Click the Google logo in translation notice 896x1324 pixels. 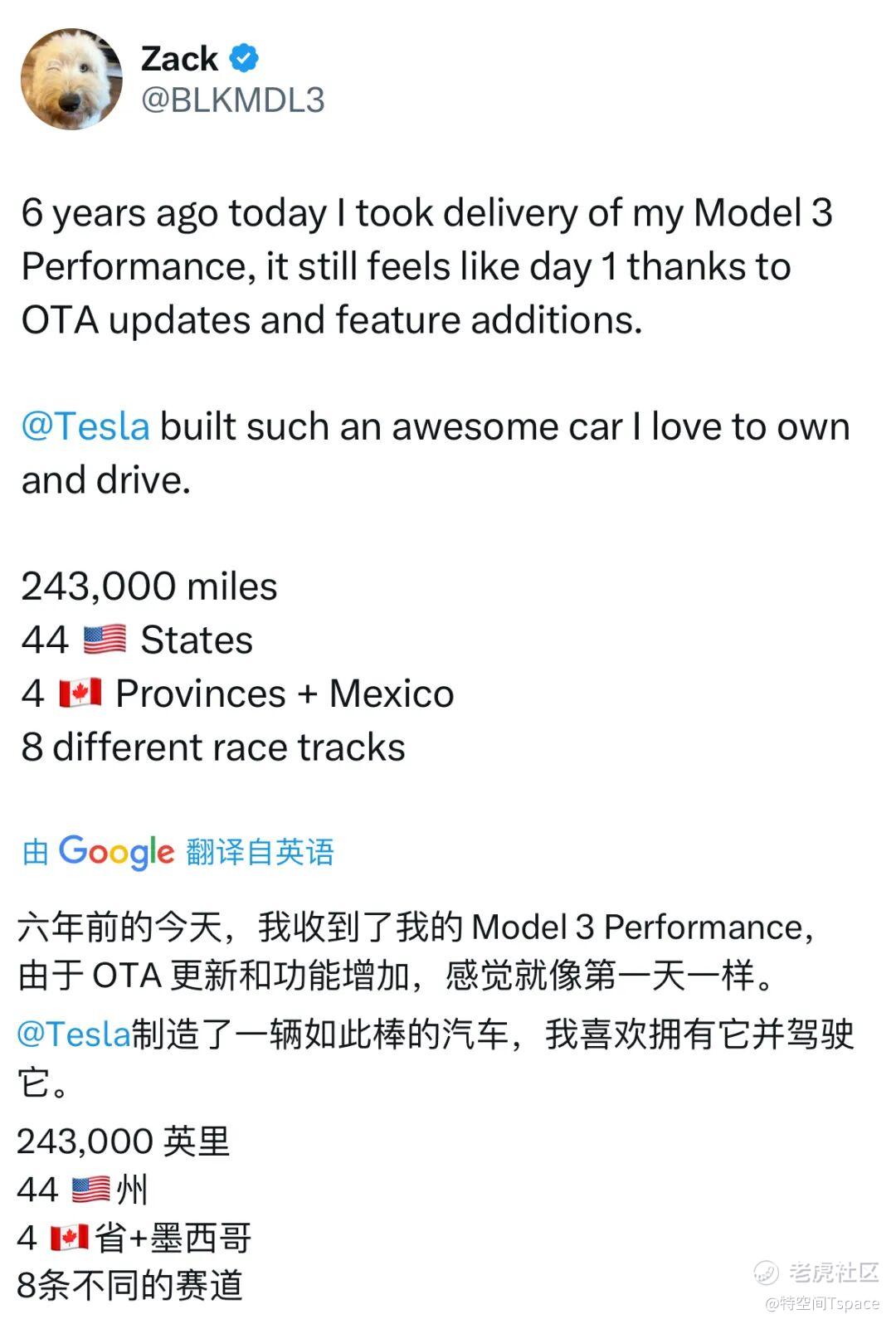point(116,851)
